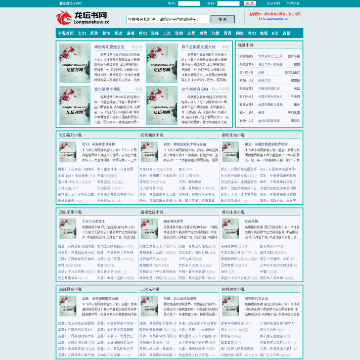The height and width of the screenshot is (360, 360).
Task: Open the top-left featured book cover thumbnail
Action: pos(75,63)
